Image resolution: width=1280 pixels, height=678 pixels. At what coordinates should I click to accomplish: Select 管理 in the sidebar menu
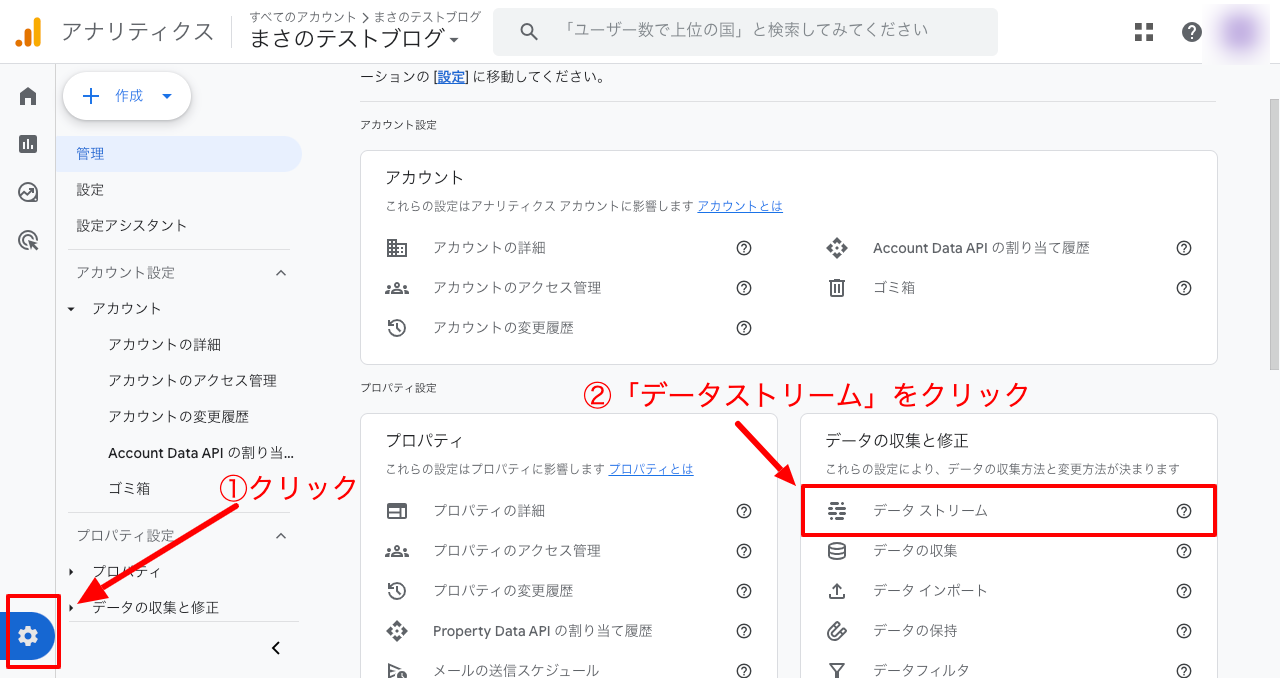(179, 154)
